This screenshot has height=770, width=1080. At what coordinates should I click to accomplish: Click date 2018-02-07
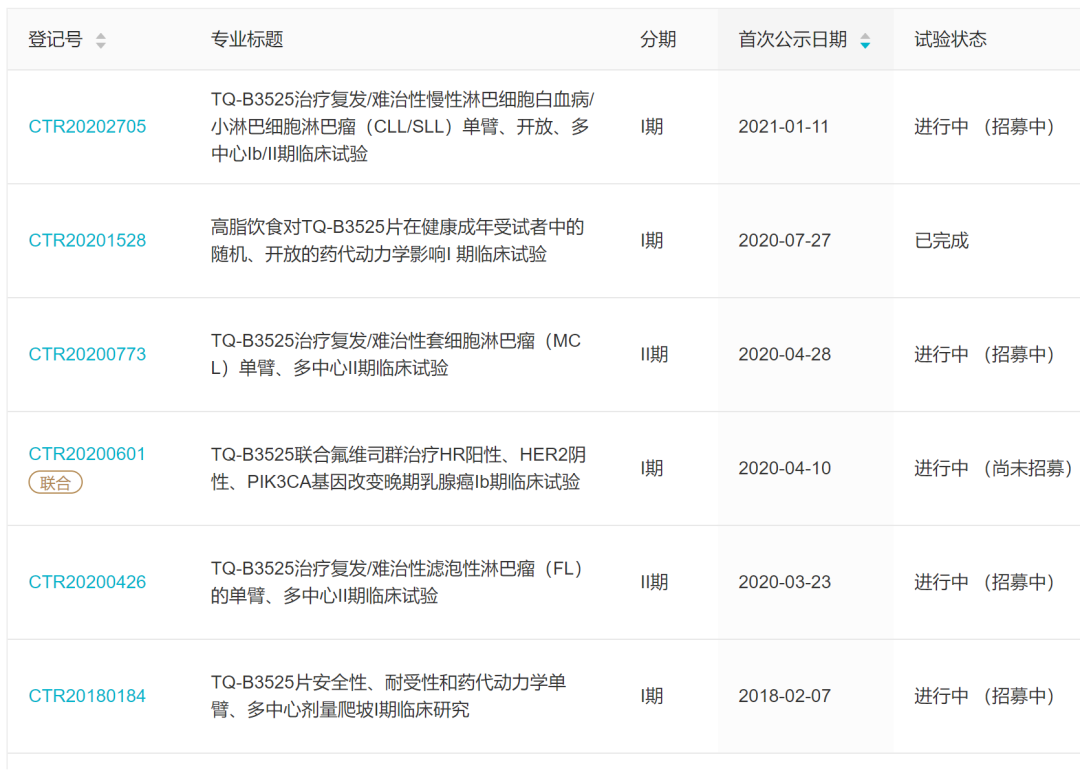(x=785, y=696)
